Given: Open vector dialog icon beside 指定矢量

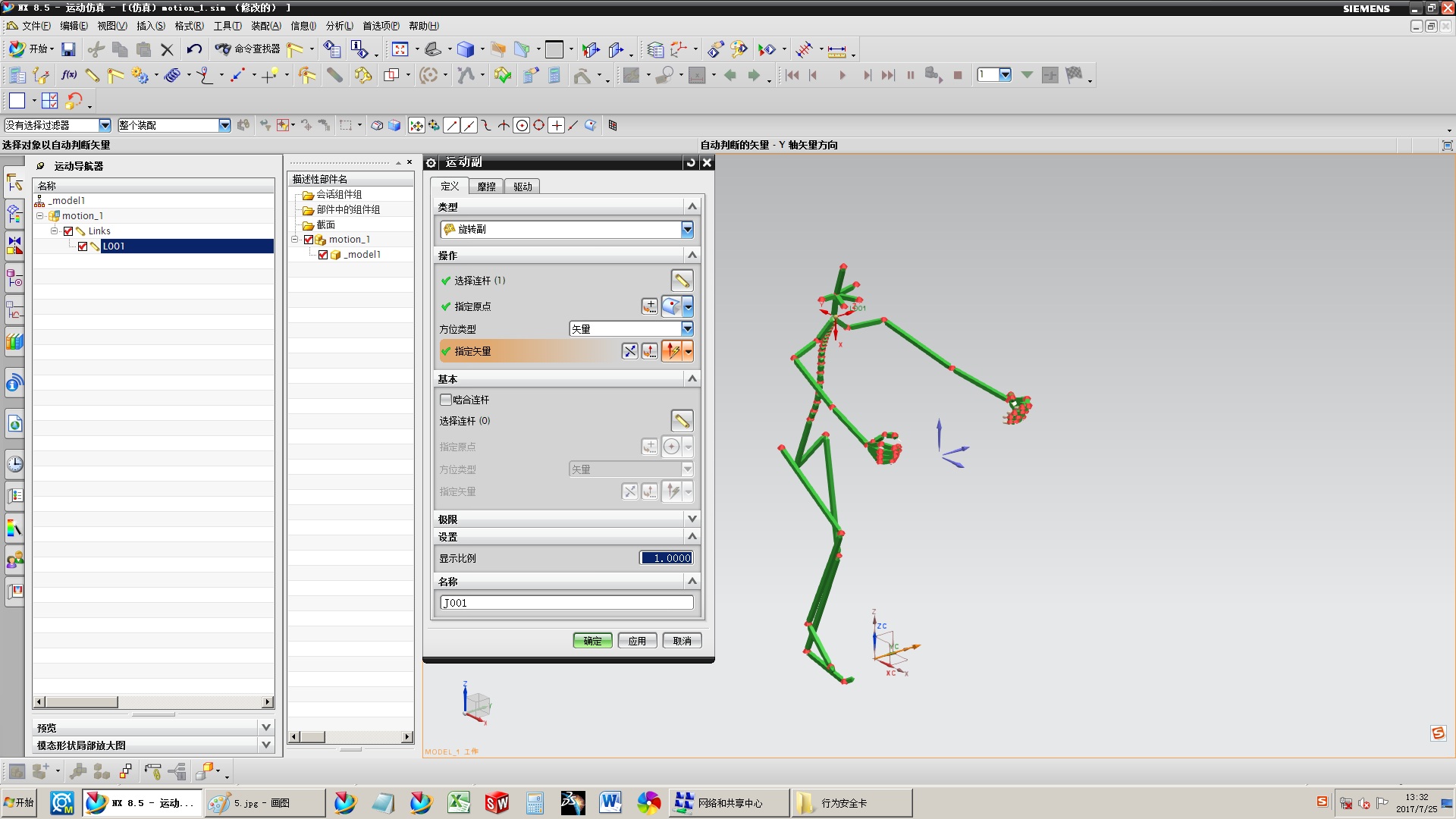Looking at the screenshot, I should coord(650,351).
